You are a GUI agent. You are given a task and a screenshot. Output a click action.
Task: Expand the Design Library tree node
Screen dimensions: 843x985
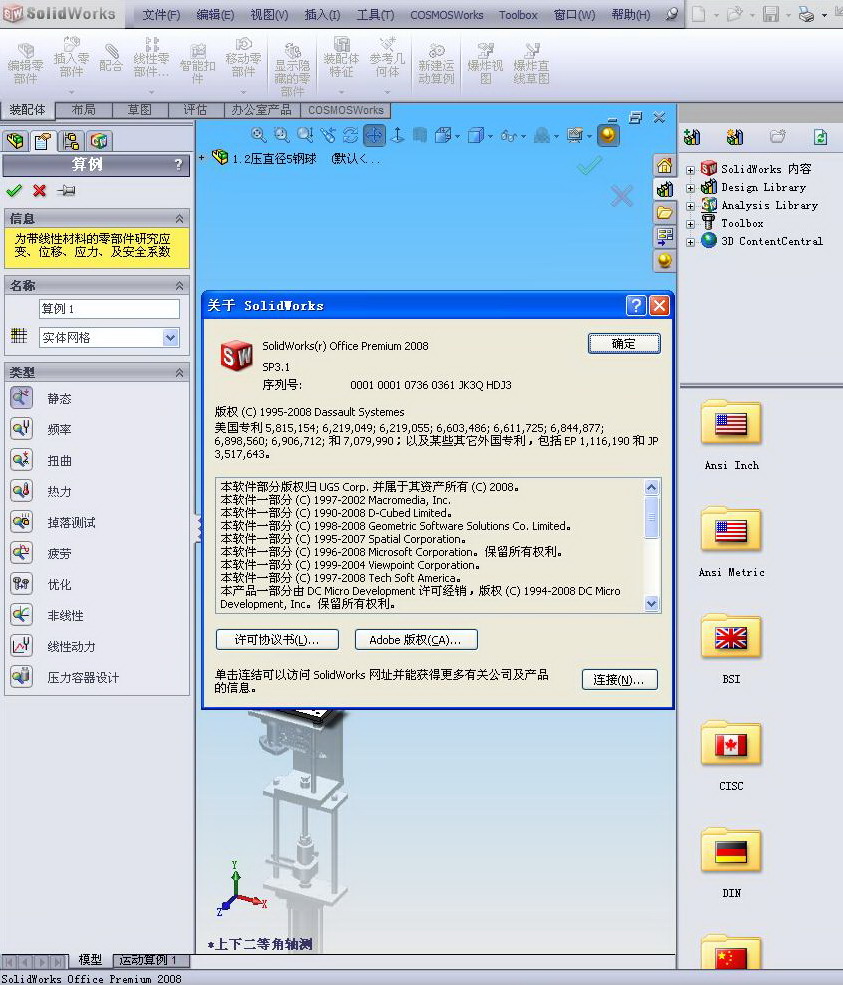point(690,188)
